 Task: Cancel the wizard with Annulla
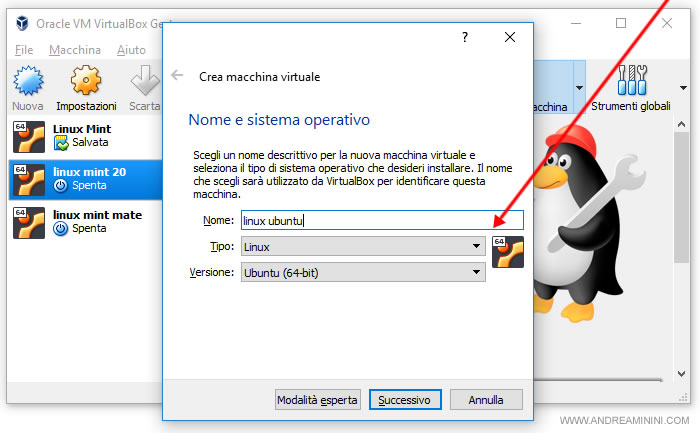click(x=485, y=400)
